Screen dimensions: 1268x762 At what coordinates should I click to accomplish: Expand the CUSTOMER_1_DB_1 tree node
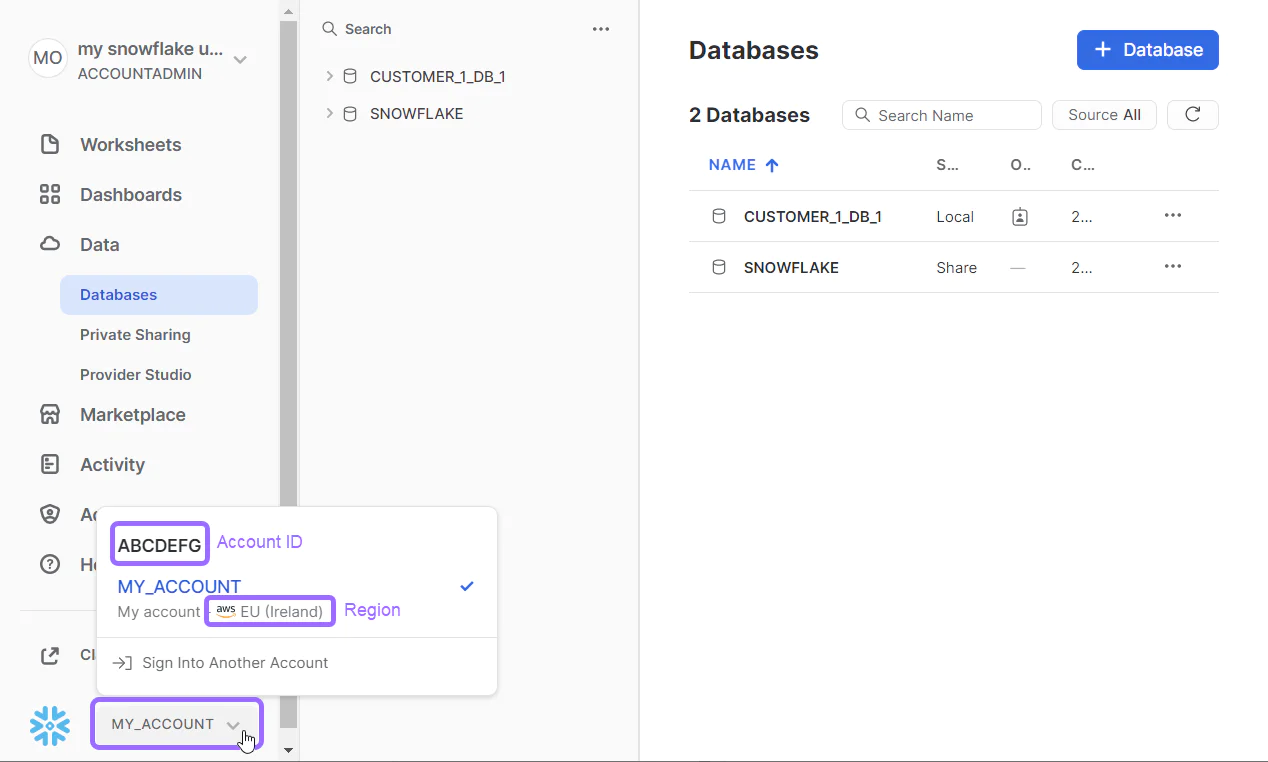tap(329, 76)
